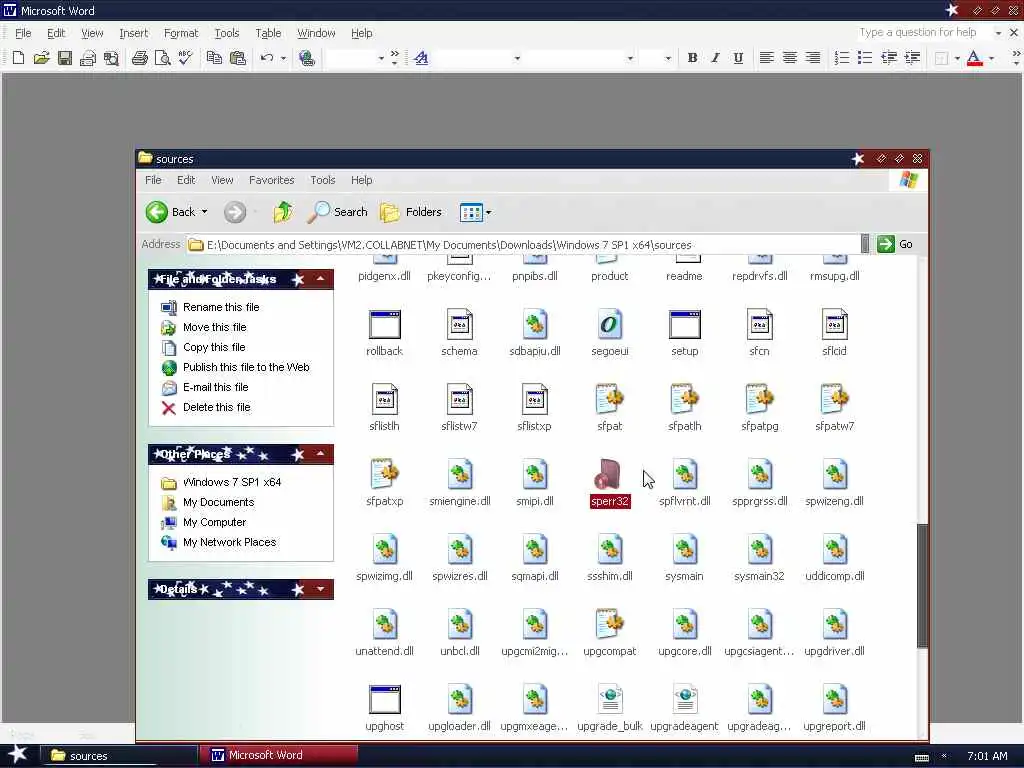Run Spelling and Grammar check icon
Viewport: 1024px width, 768px height.
185,58
